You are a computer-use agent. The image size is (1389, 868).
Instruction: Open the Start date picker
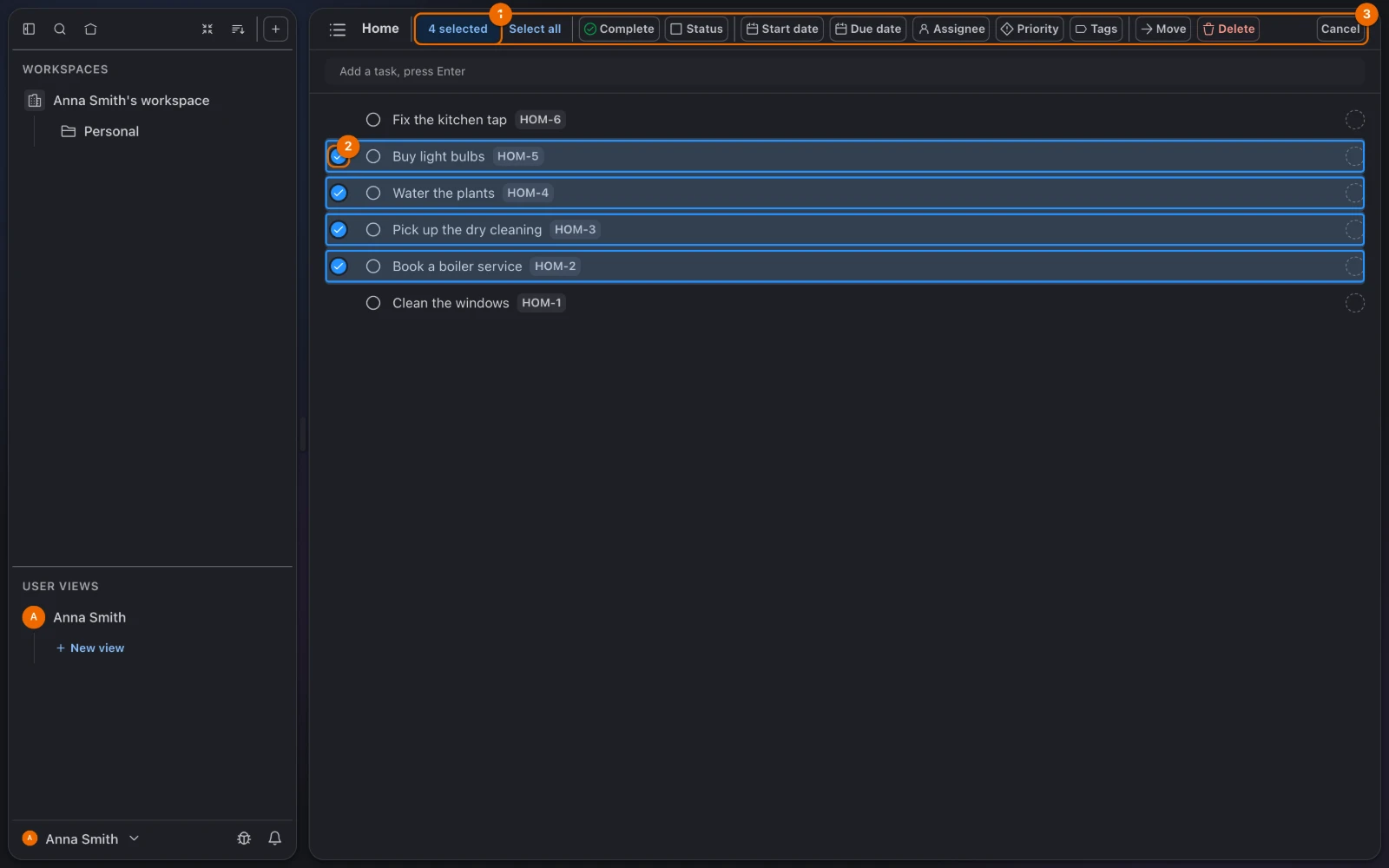point(782,29)
